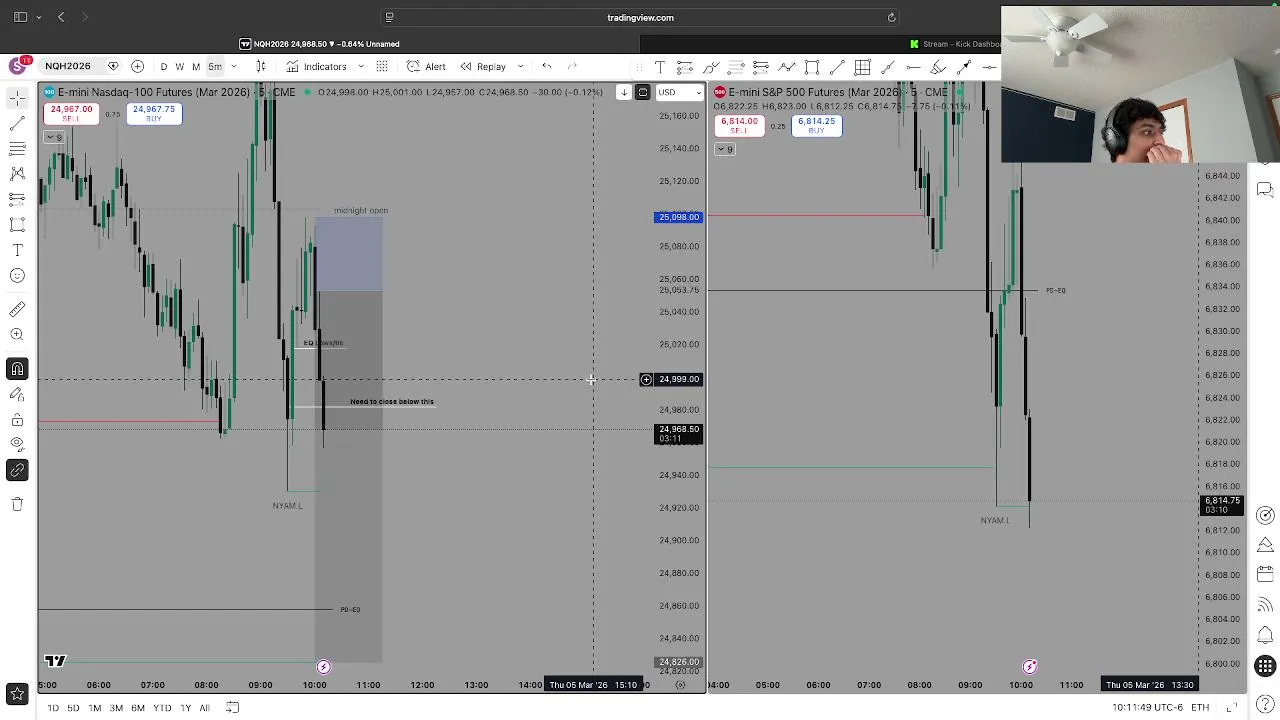Image resolution: width=1280 pixels, height=720 pixels.
Task: Select the 5m timeframe button
Action: (215, 66)
